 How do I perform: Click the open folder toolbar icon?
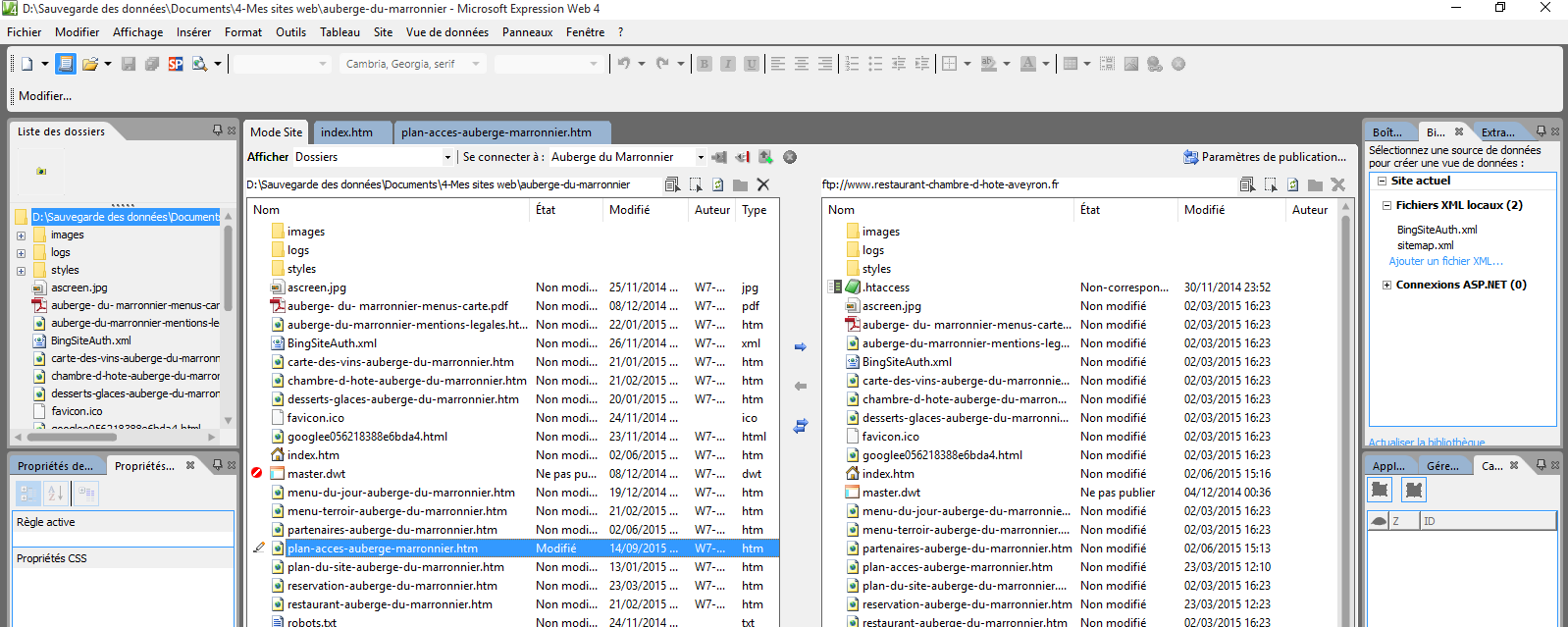point(90,64)
